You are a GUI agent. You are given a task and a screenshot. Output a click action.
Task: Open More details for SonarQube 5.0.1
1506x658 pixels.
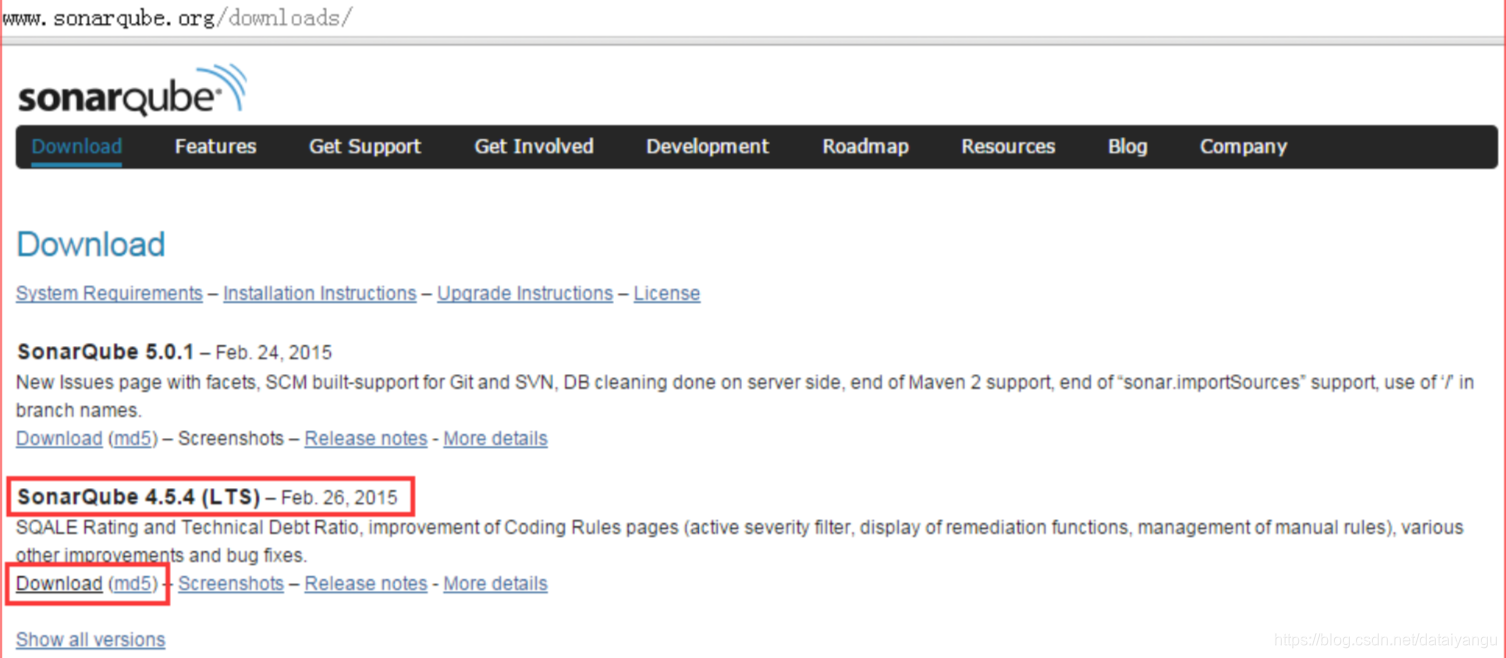[x=495, y=438]
